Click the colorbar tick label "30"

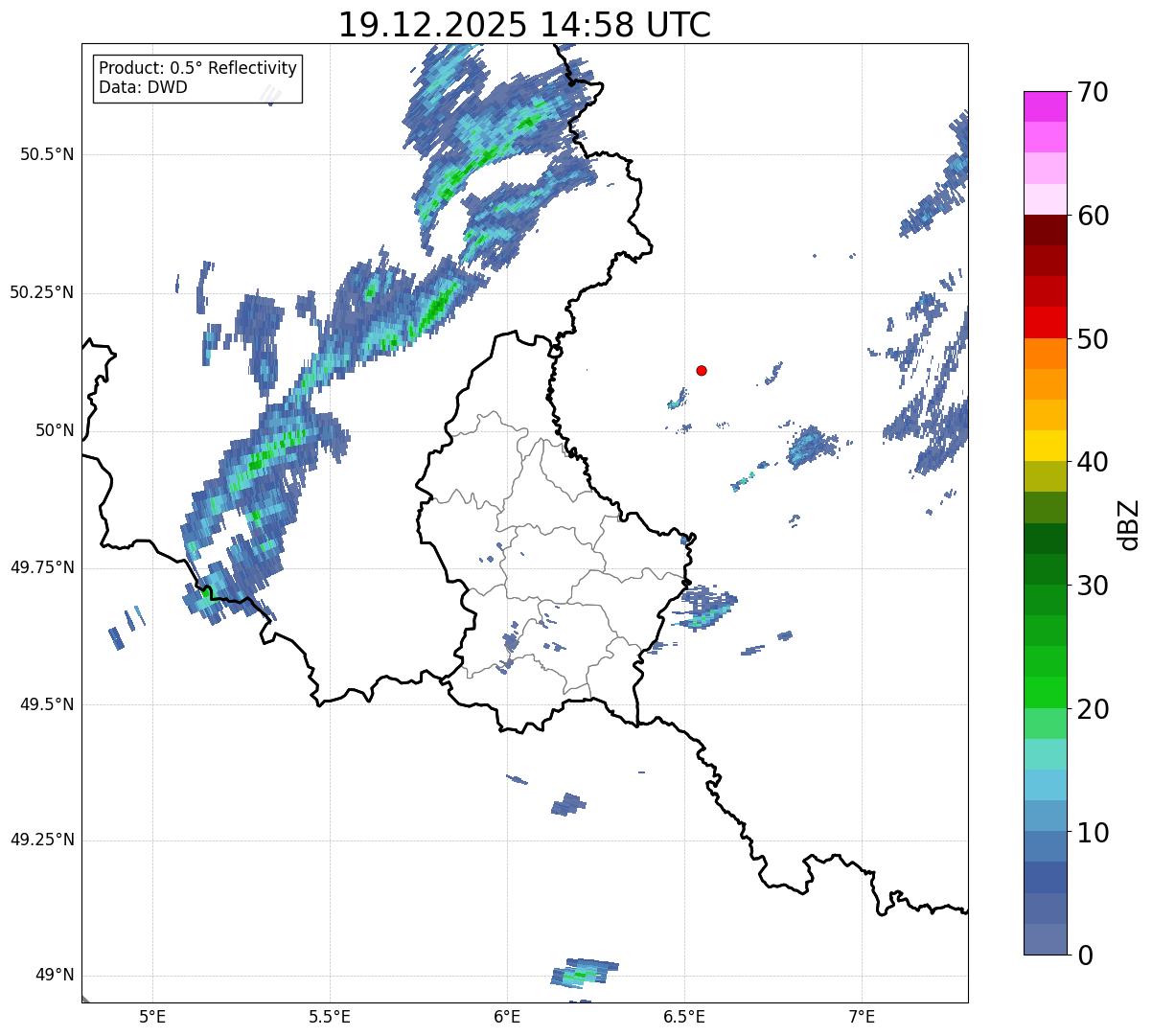point(1094,586)
